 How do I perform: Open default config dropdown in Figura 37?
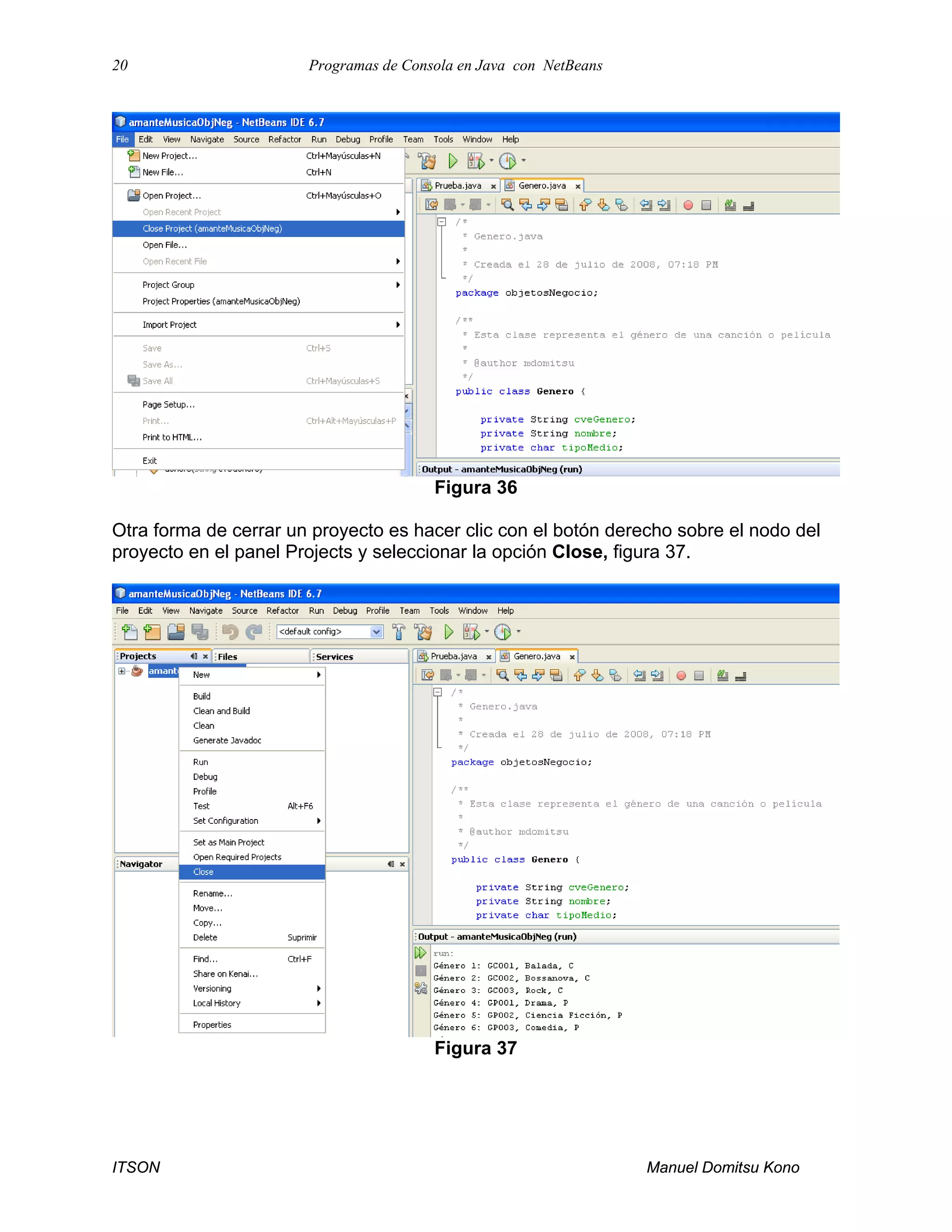(x=376, y=632)
